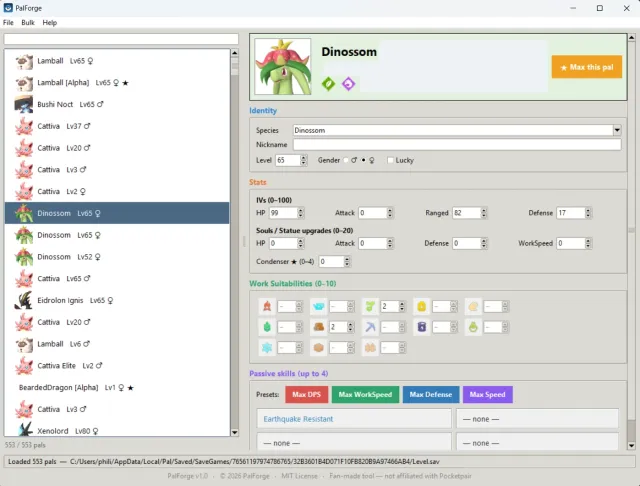Viewport: 640px width, 486px height.
Task: Increase the IV Attack stepper
Action: click(x=390, y=210)
